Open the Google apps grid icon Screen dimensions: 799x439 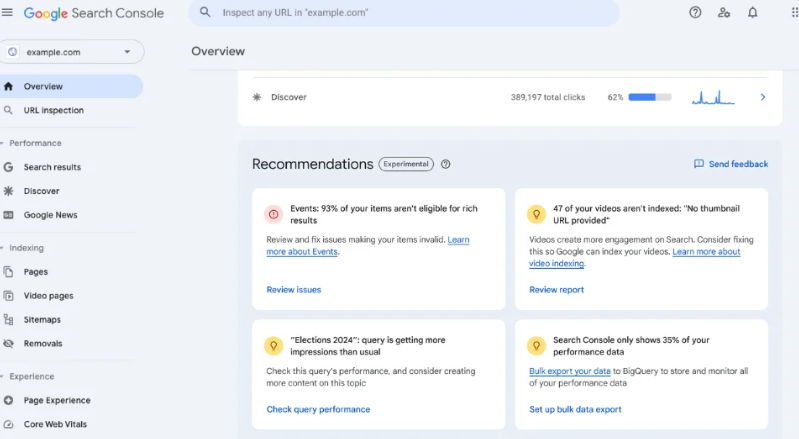[x=794, y=13]
